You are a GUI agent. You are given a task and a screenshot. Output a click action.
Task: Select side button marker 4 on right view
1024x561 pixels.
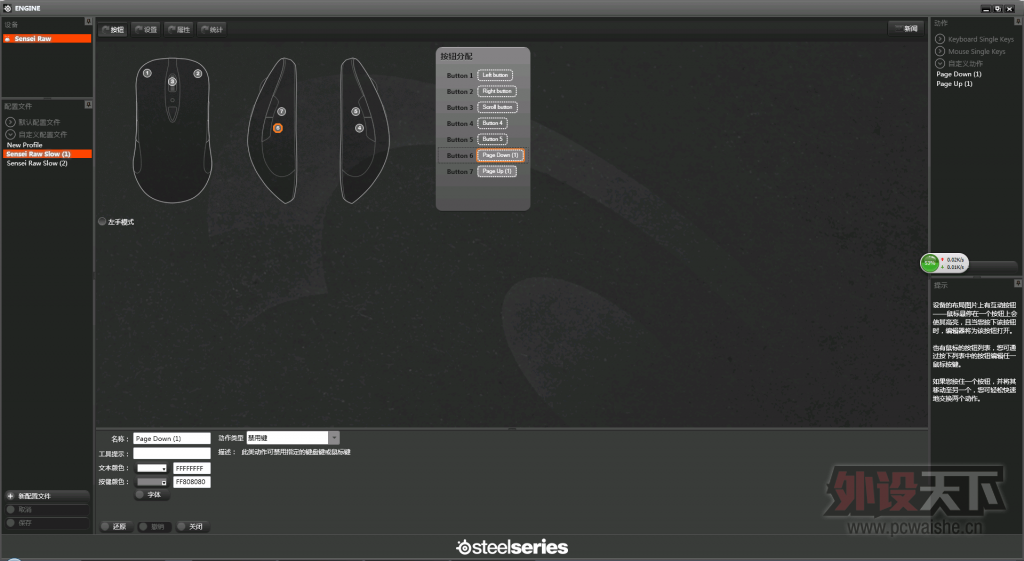pyautogui.click(x=359, y=128)
